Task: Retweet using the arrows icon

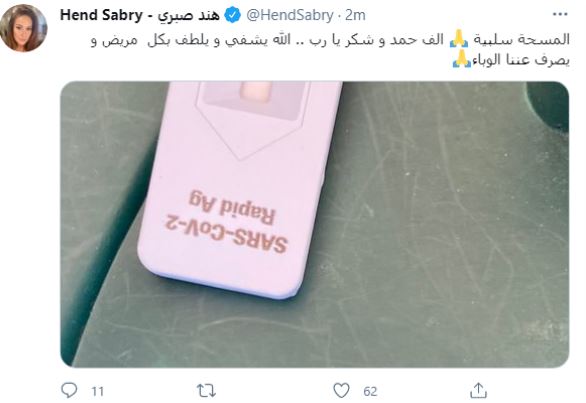Action: [x=206, y=391]
